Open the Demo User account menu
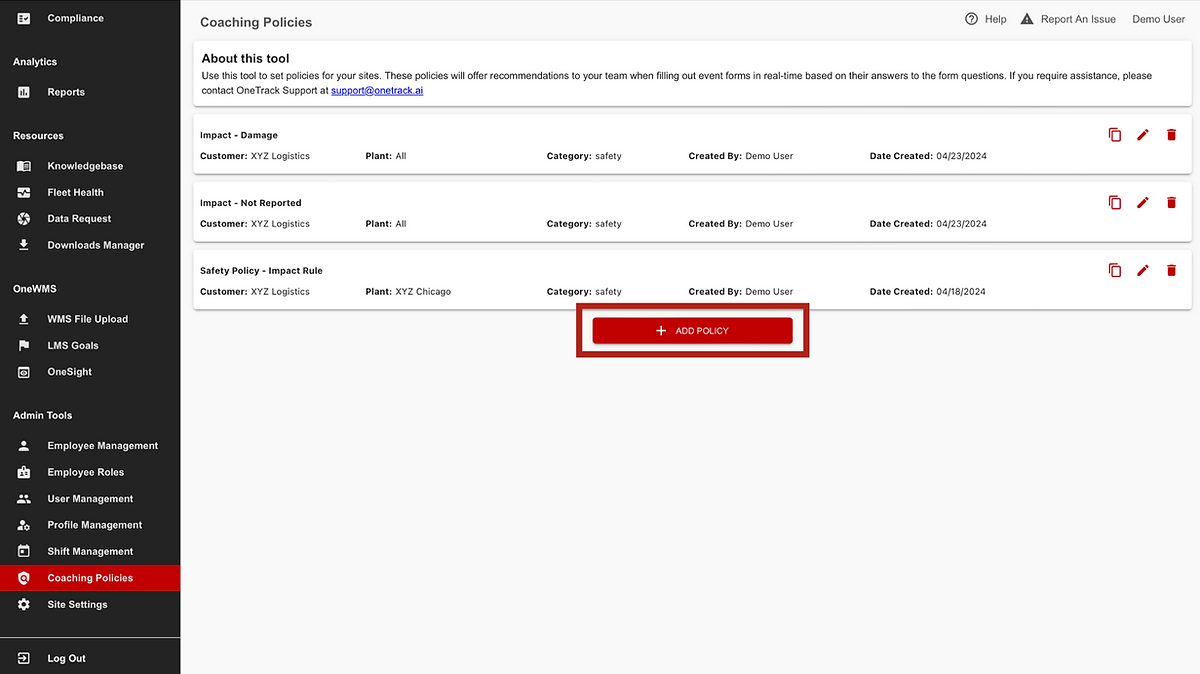Screen dimensions: 1200x674 1158,19
